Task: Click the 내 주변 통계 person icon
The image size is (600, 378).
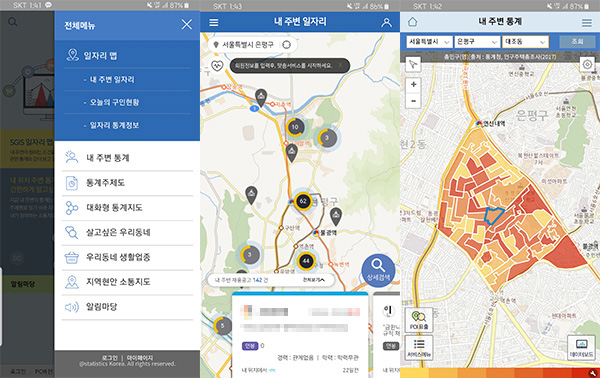Action: [72, 157]
